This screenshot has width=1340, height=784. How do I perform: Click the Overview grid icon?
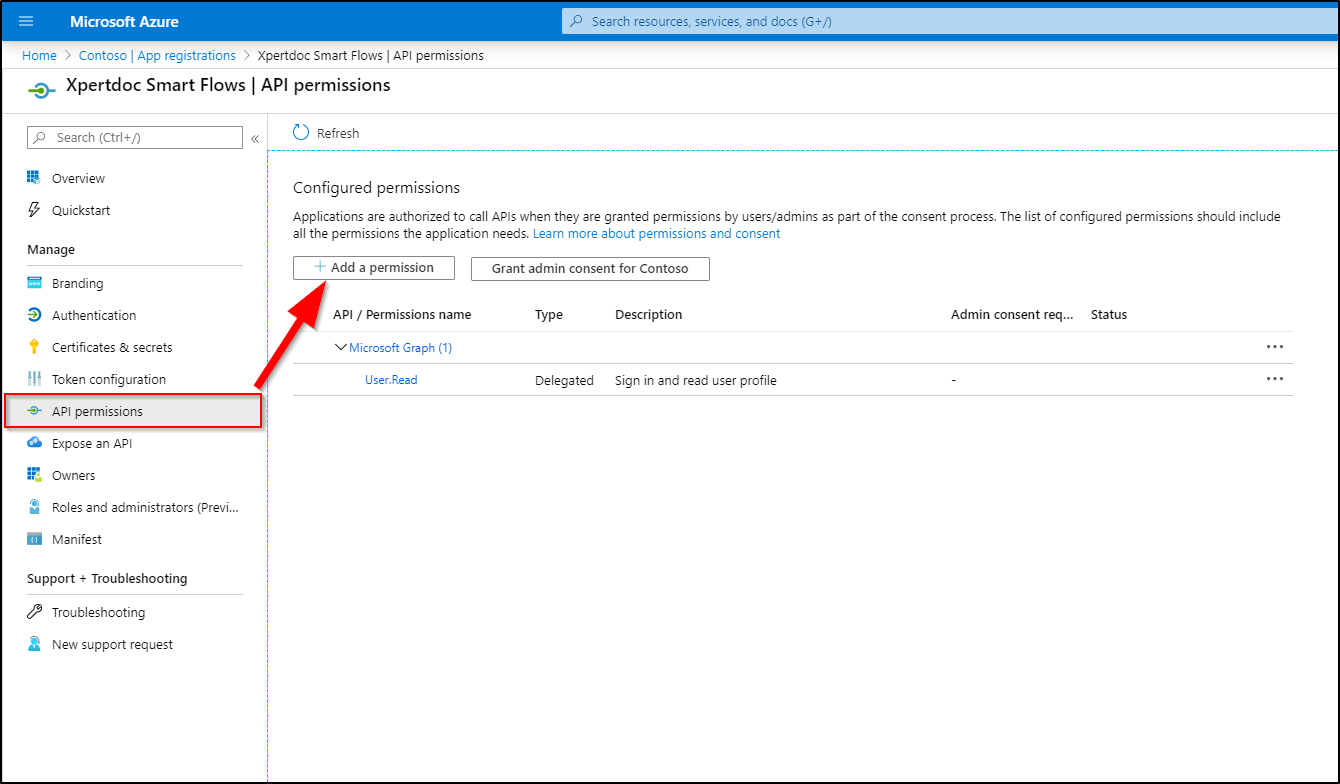pyautogui.click(x=33, y=178)
